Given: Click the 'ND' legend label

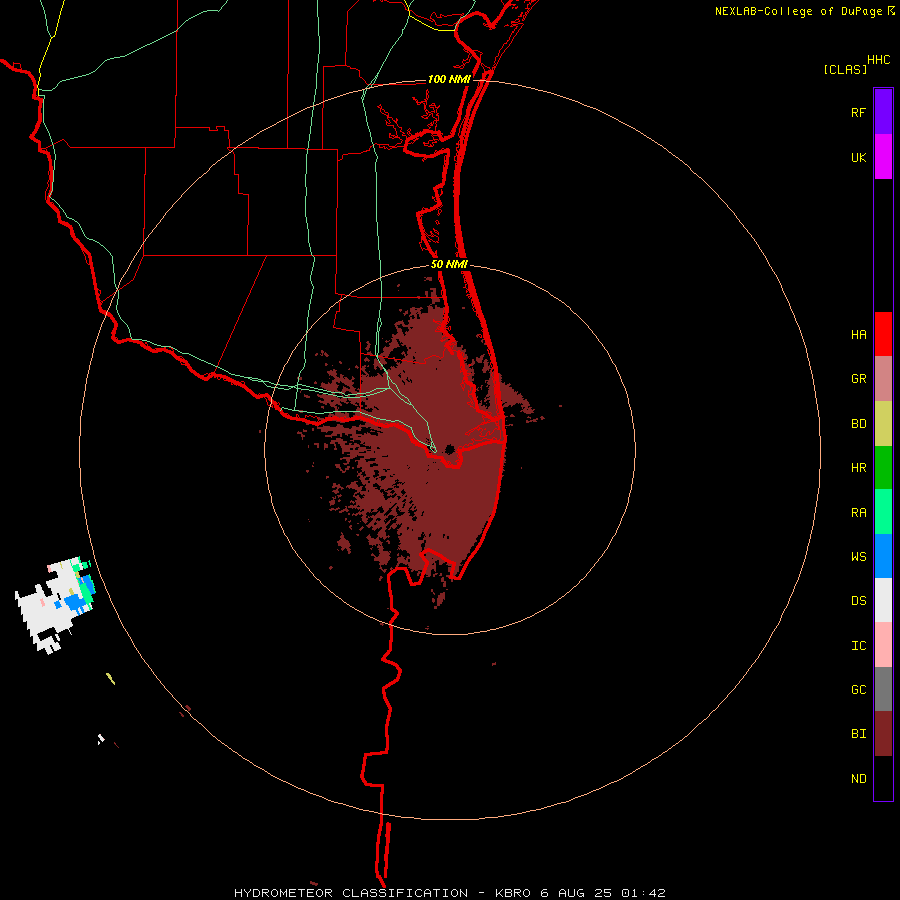Looking at the screenshot, I should pos(858,778).
